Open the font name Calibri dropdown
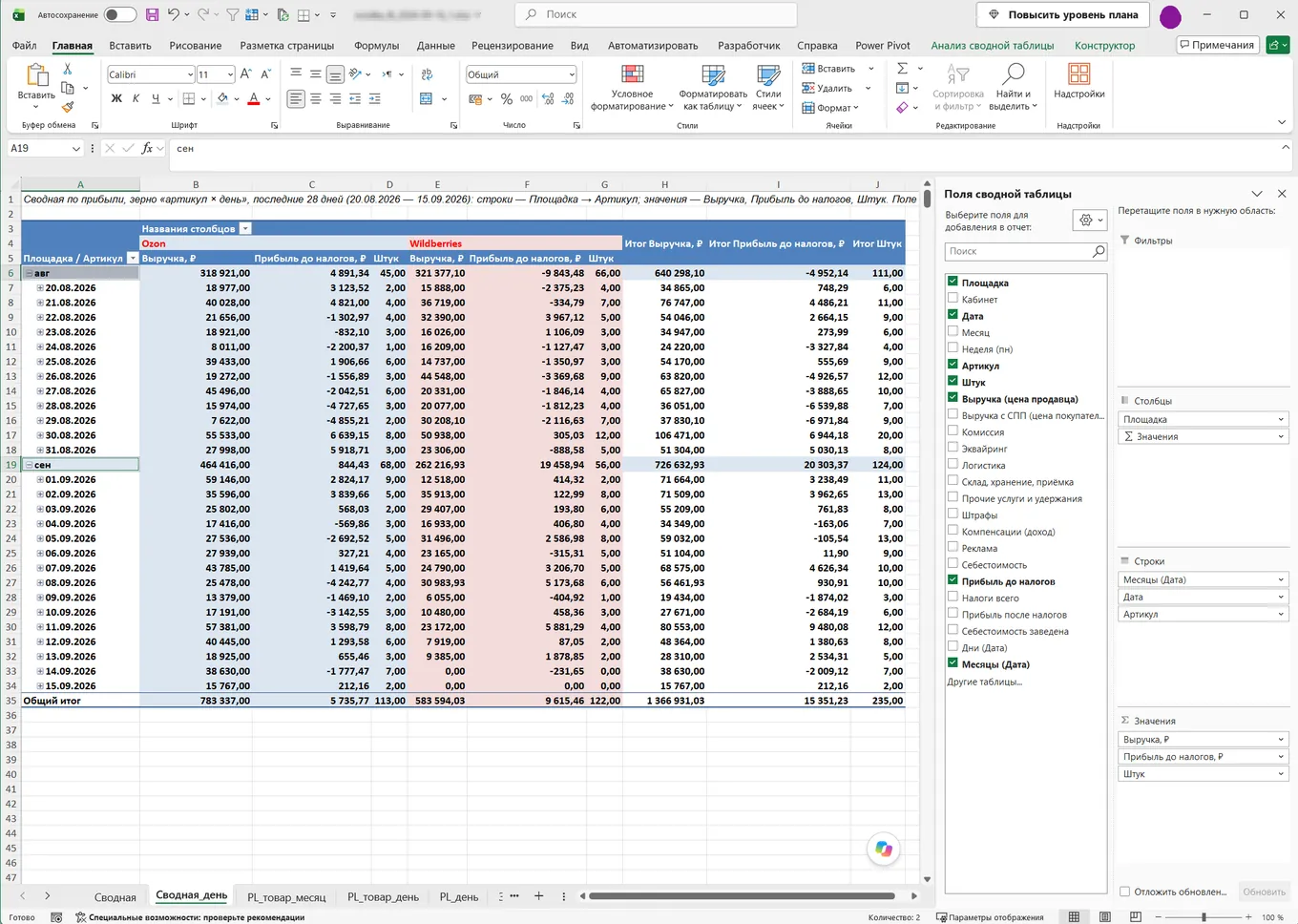The height and width of the screenshot is (924, 1298). 190,74
